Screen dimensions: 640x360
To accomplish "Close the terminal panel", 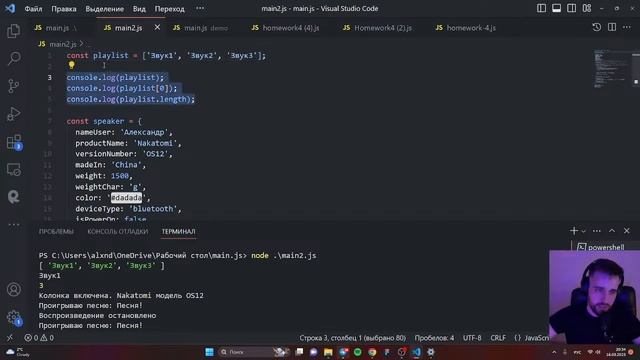I will (627, 231).
